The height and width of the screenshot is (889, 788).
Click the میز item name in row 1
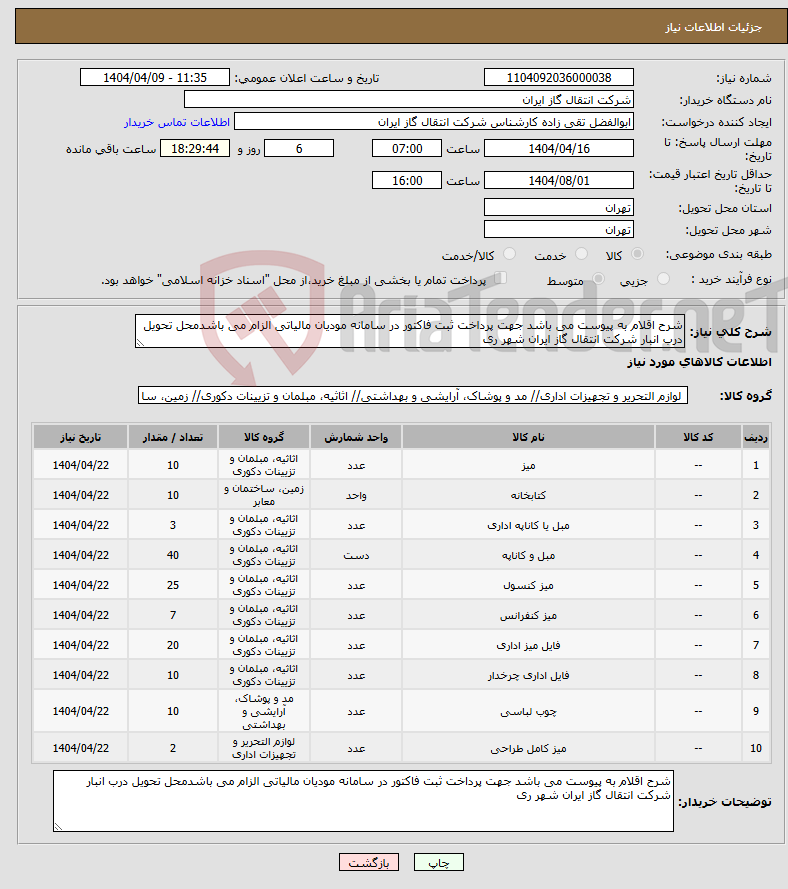[x=528, y=465]
